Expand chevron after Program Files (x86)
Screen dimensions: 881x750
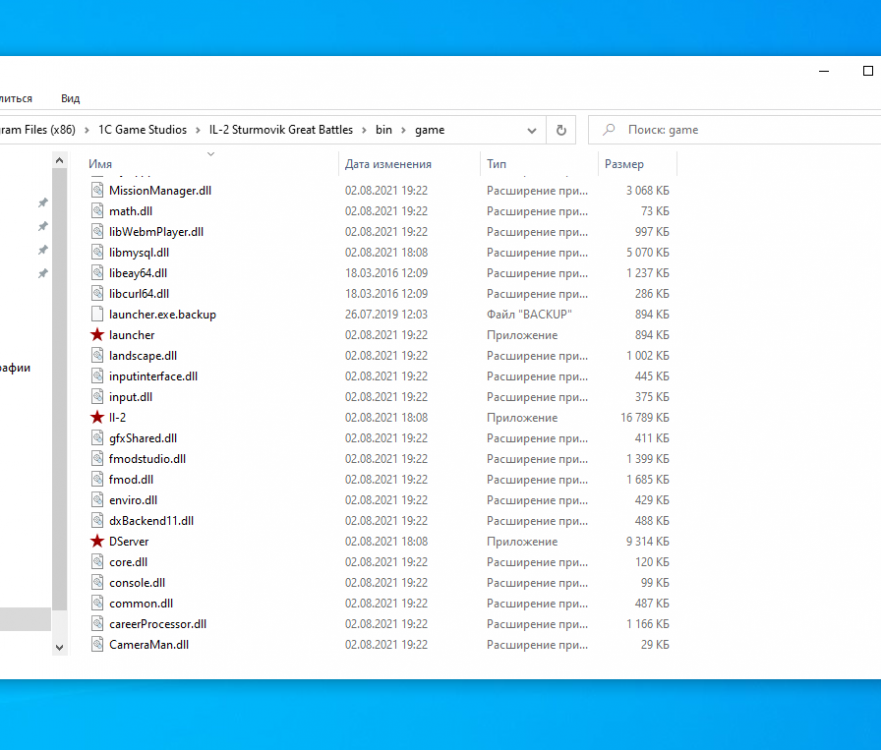87,130
